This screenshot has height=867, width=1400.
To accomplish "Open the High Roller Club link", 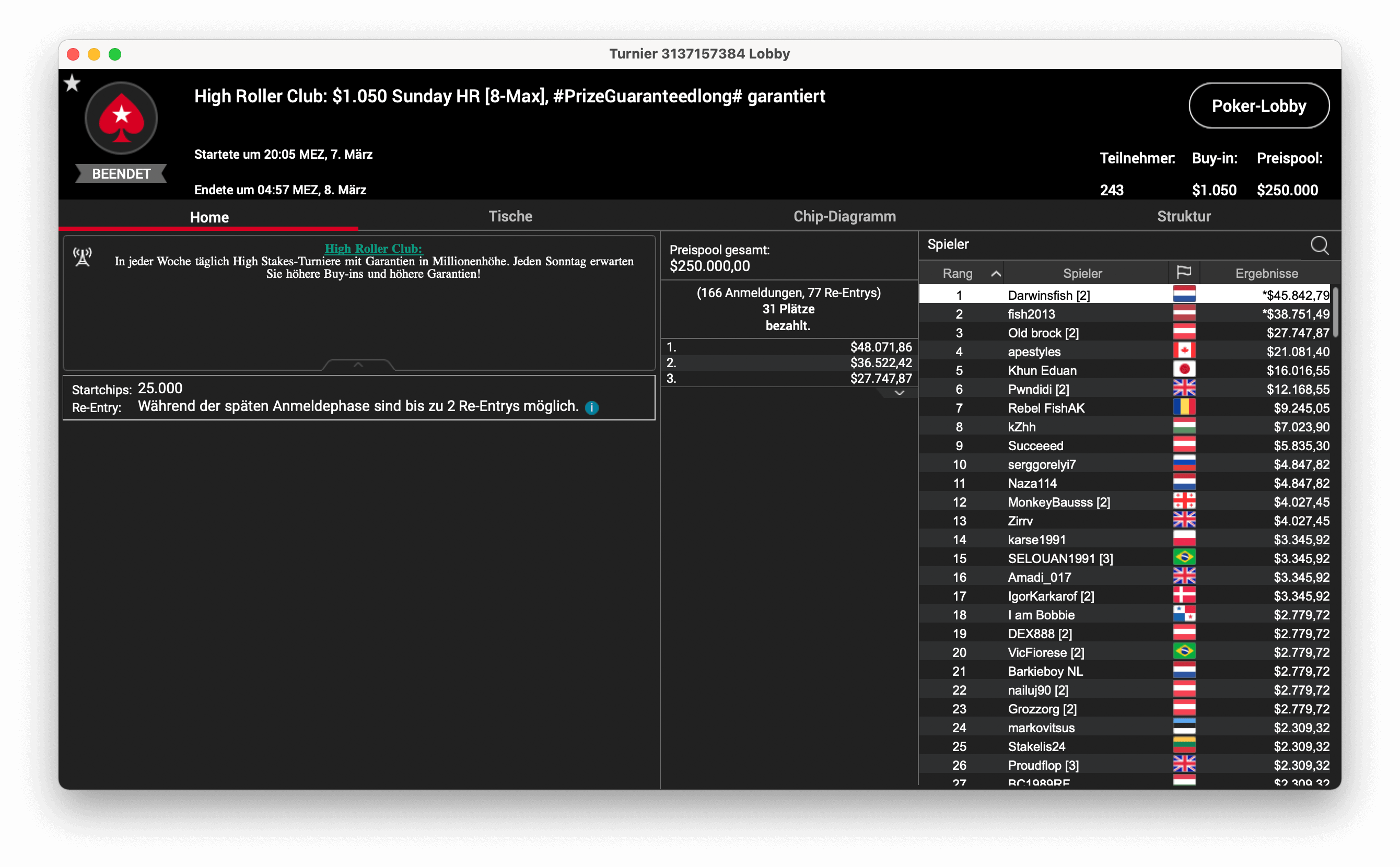I will click(373, 248).
